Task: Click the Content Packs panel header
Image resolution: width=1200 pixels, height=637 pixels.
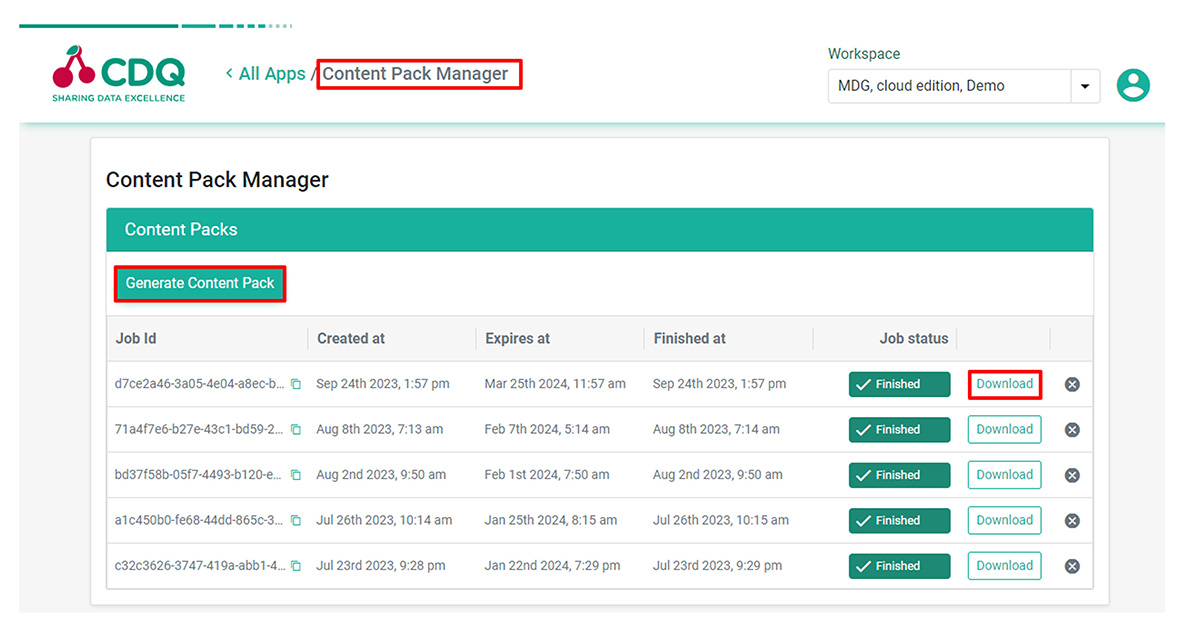Action: [x=600, y=230]
